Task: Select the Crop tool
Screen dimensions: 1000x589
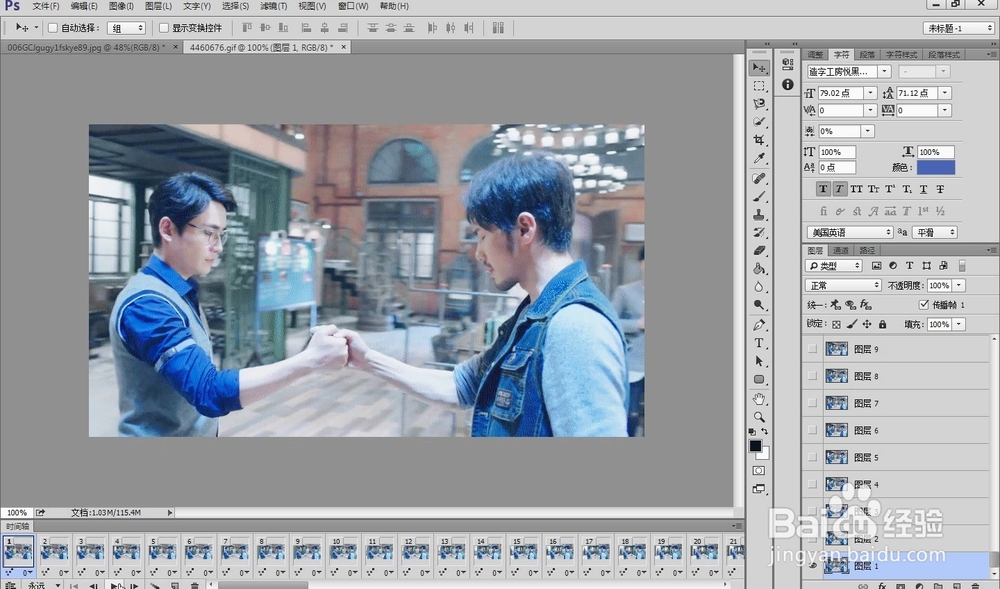Action: coord(758,140)
